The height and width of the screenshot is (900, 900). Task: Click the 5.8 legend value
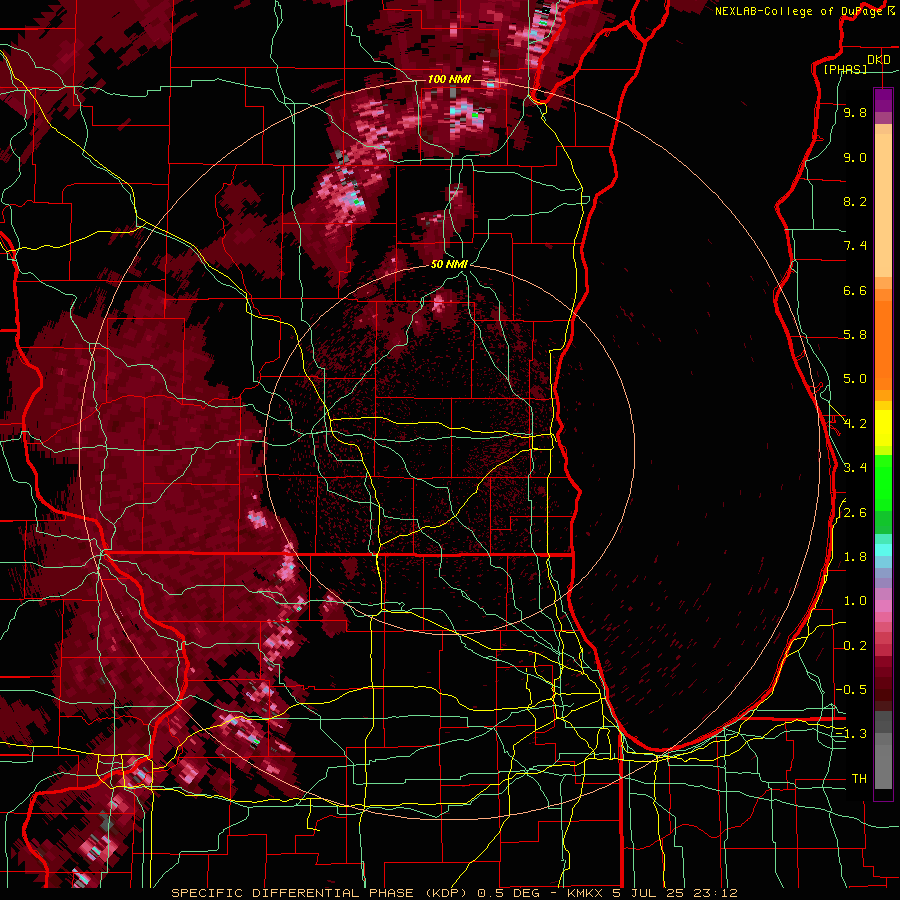click(855, 335)
